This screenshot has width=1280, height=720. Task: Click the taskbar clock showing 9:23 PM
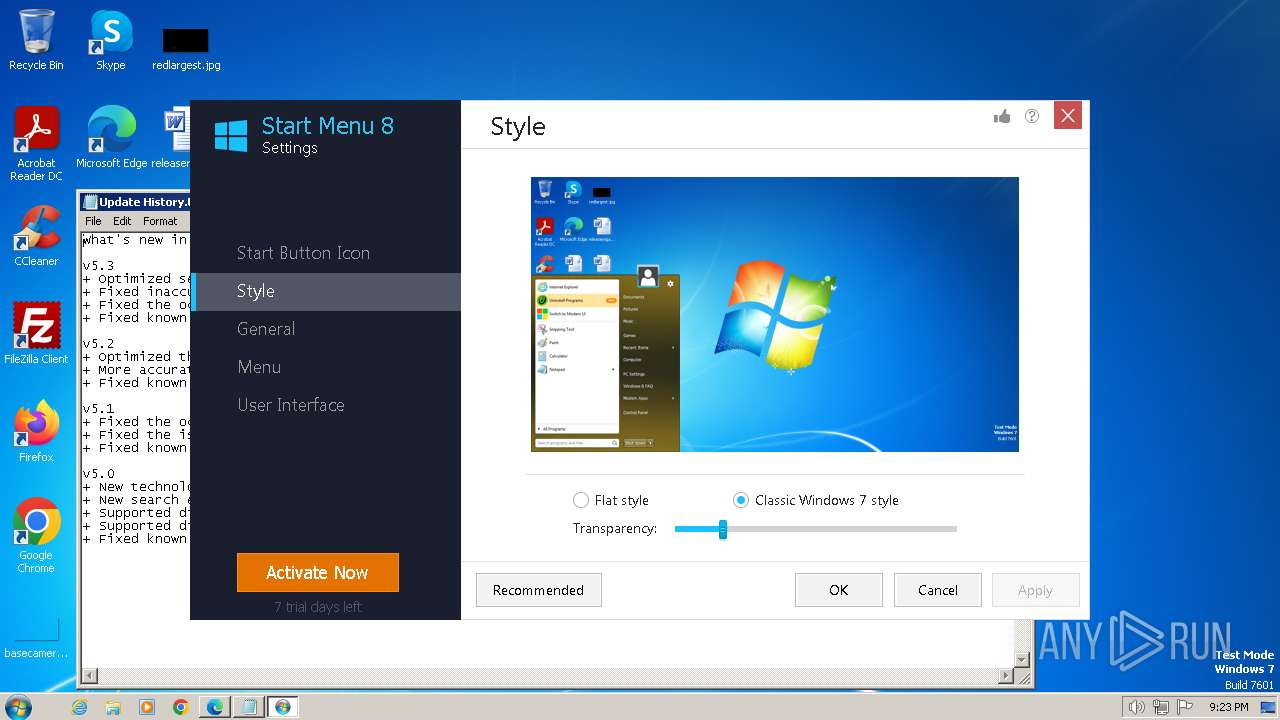(x=1228, y=707)
